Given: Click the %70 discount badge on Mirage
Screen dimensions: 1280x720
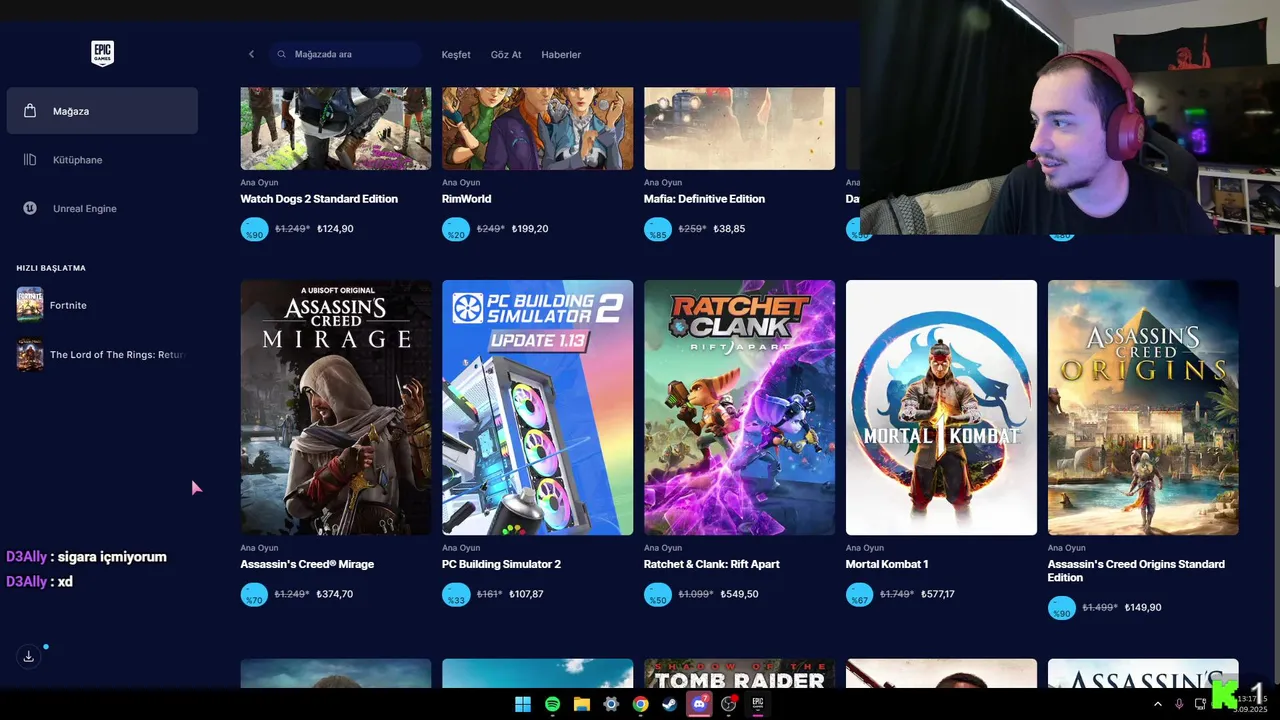Looking at the screenshot, I should click(254, 594).
